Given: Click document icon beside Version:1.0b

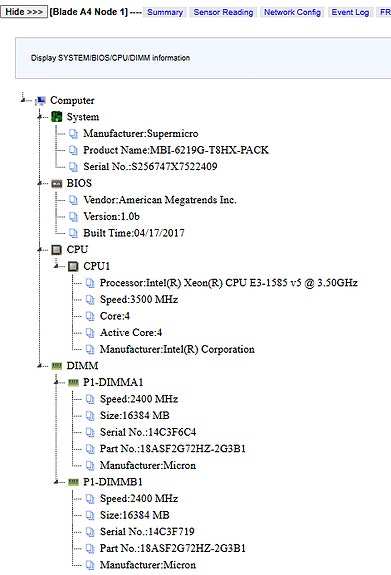Looking at the screenshot, I should click(x=73, y=216).
